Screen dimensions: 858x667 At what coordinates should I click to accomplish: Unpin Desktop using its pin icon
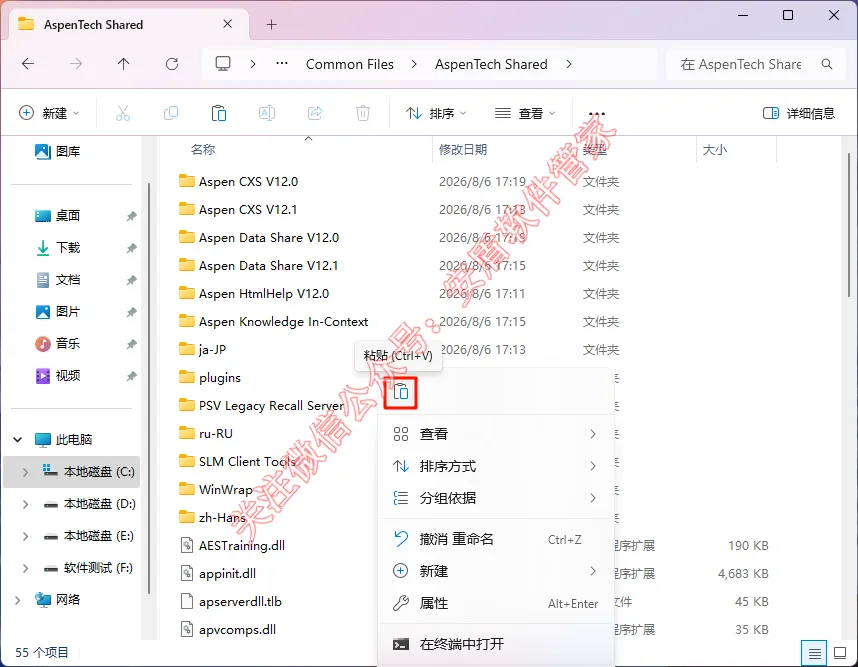pyautogui.click(x=131, y=216)
